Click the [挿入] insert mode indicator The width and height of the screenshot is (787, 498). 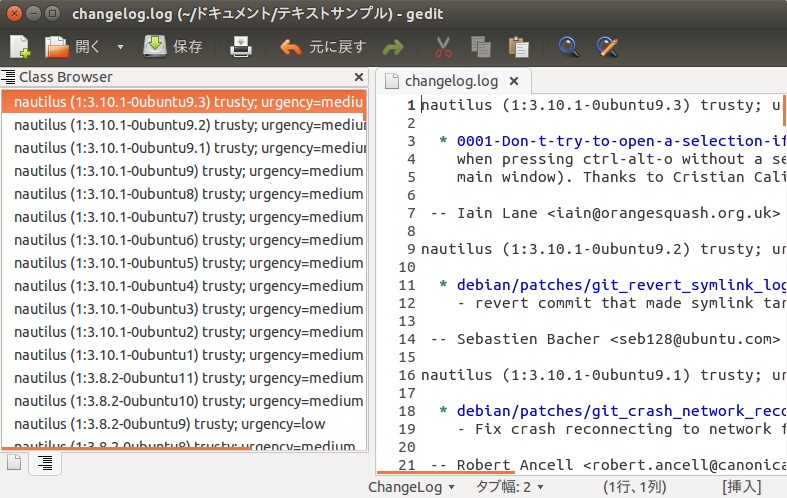pos(741,486)
